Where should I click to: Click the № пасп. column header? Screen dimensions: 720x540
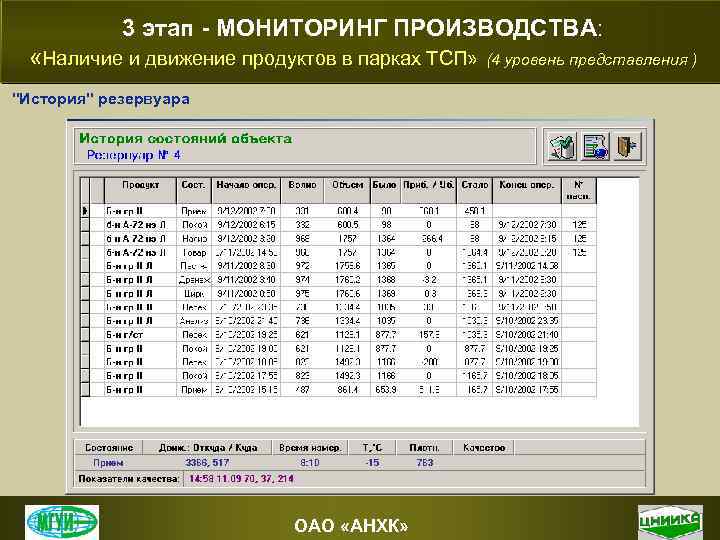coord(579,191)
